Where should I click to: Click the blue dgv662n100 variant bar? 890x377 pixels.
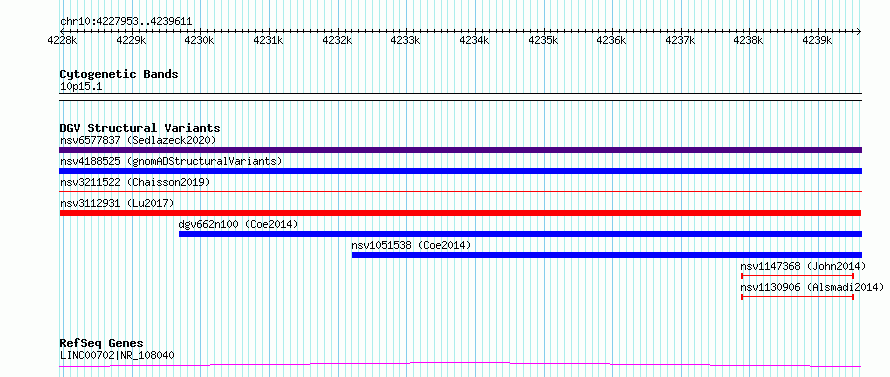[520, 234]
